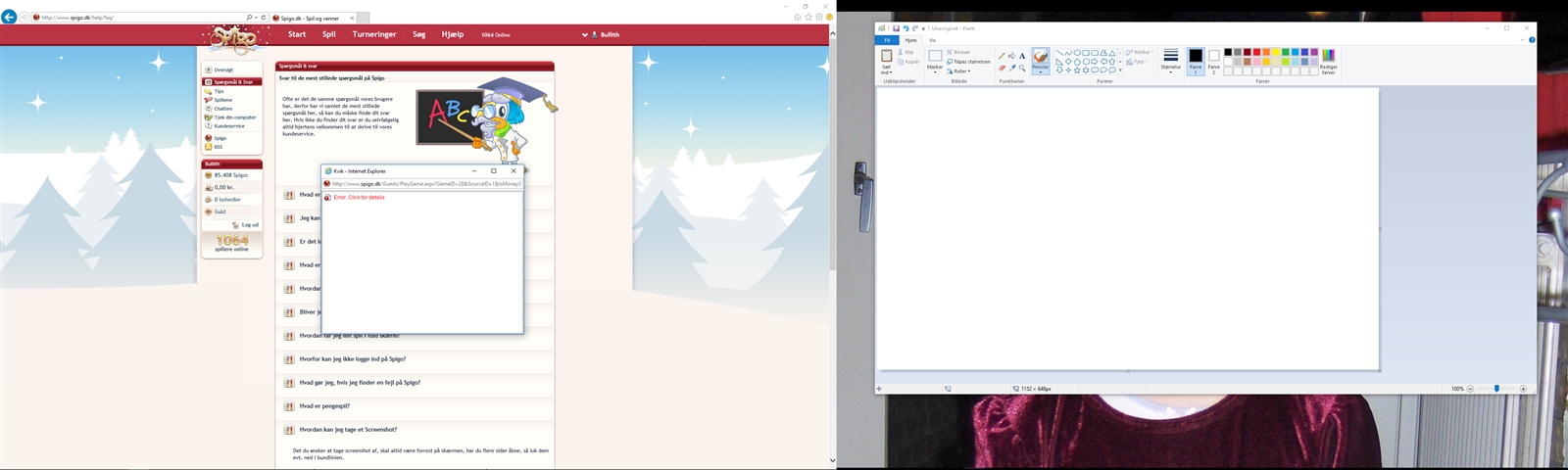Open Rediger farver color editor
Image resolution: width=1568 pixels, height=470 pixels.
[x=1328, y=61]
